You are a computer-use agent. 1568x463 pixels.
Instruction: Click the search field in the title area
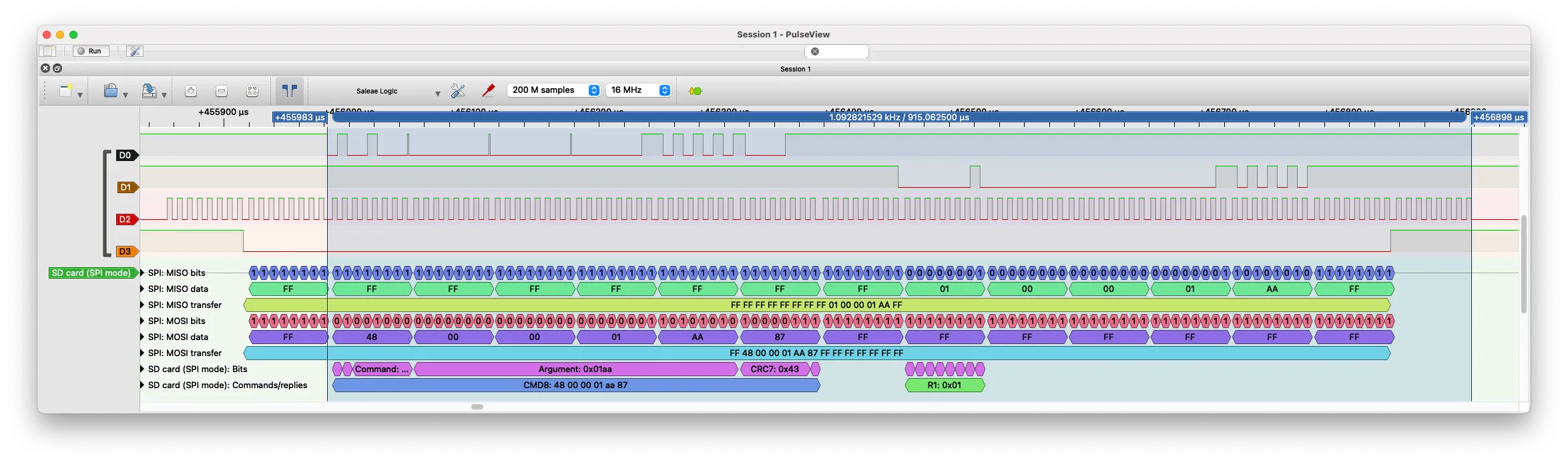[836, 51]
